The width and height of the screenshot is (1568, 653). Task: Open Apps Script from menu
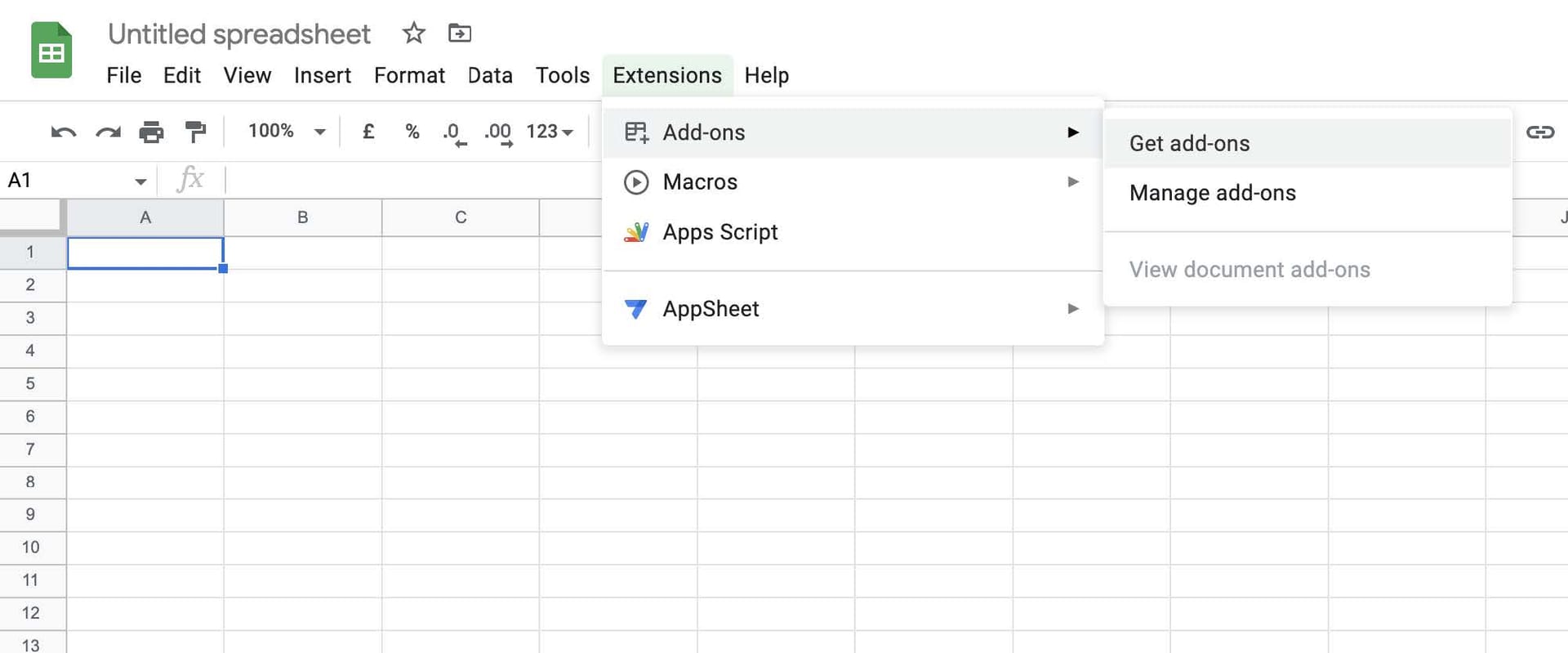pyautogui.click(x=719, y=232)
